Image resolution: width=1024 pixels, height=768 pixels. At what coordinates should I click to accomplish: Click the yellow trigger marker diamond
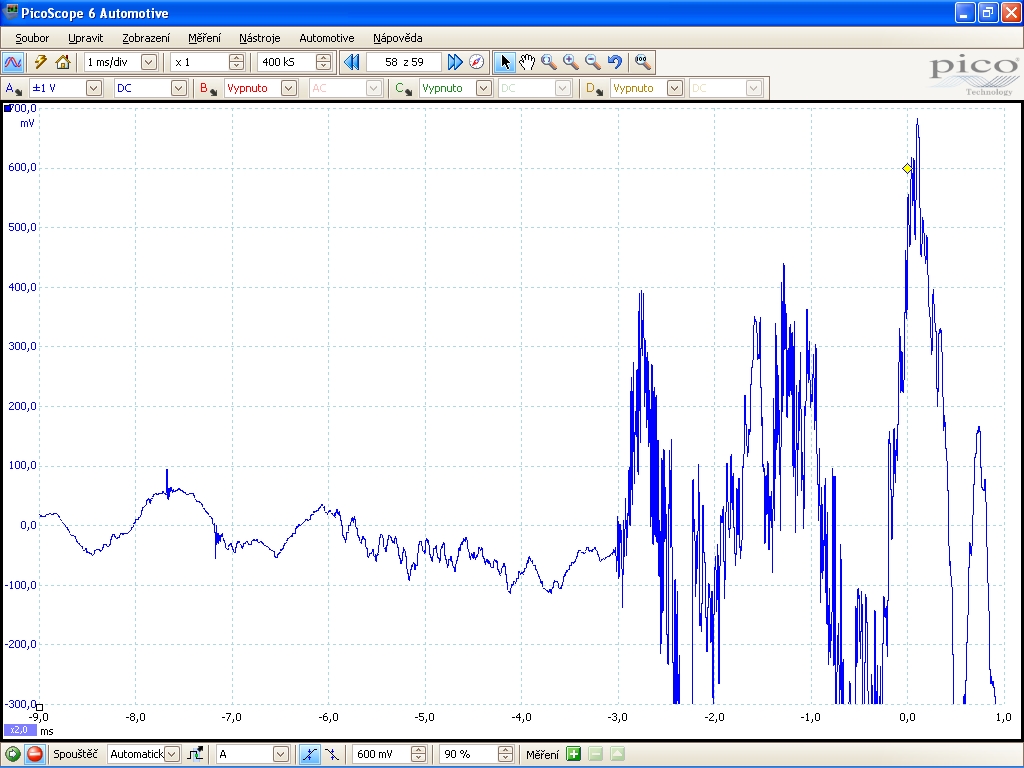(x=908, y=169)
